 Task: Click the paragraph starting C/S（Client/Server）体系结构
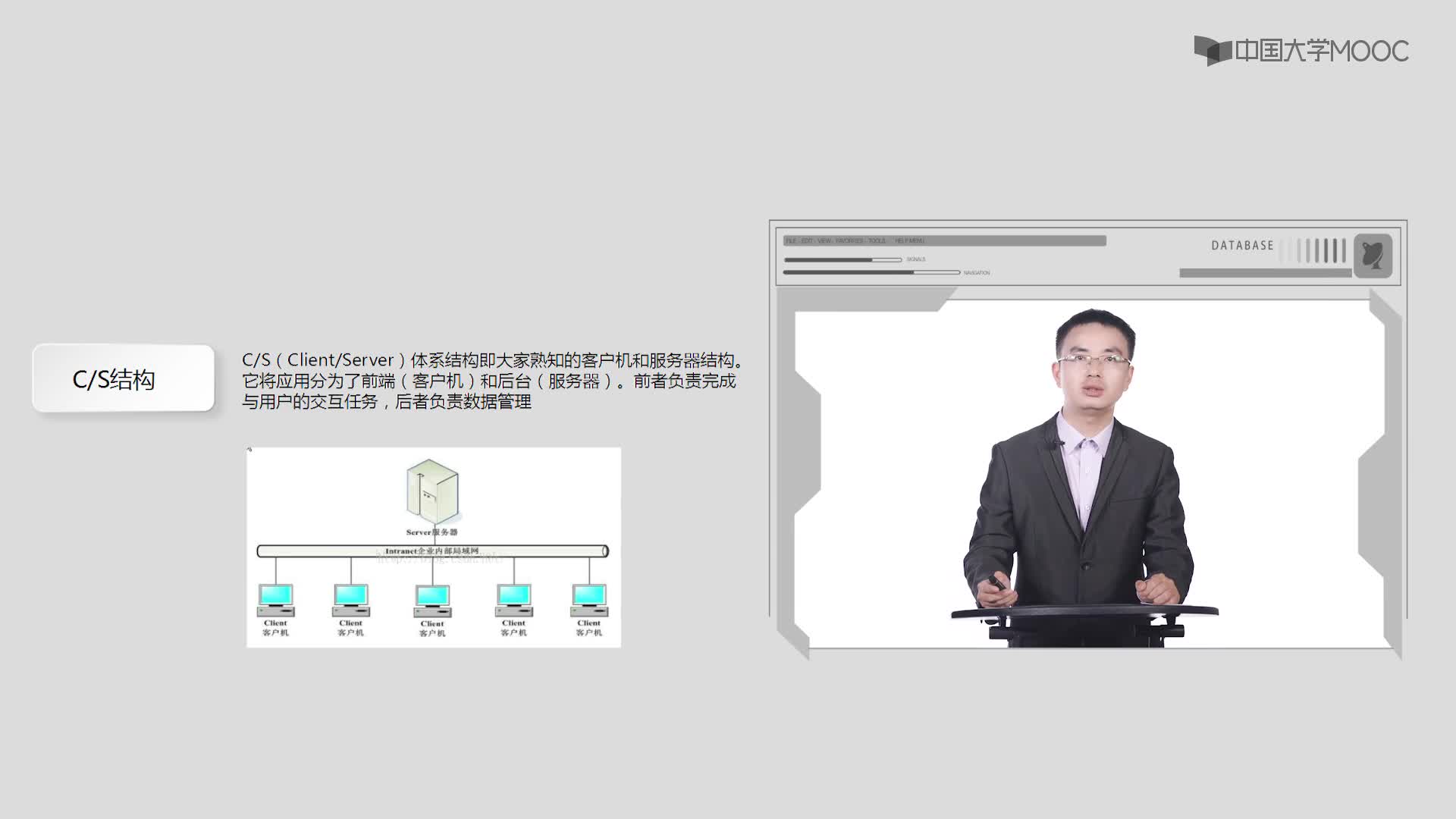click(x=493, y=381)
